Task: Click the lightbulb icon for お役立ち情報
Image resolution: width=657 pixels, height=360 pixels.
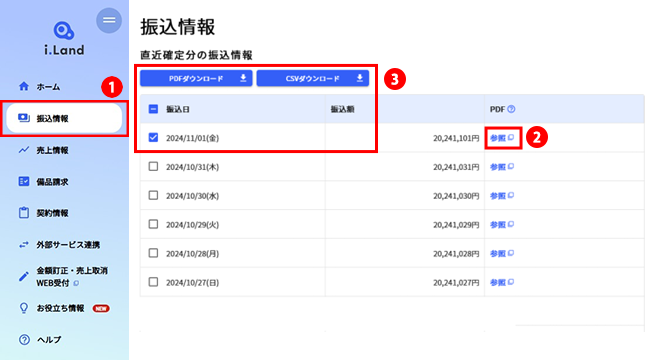Action: tap(24, 308)
